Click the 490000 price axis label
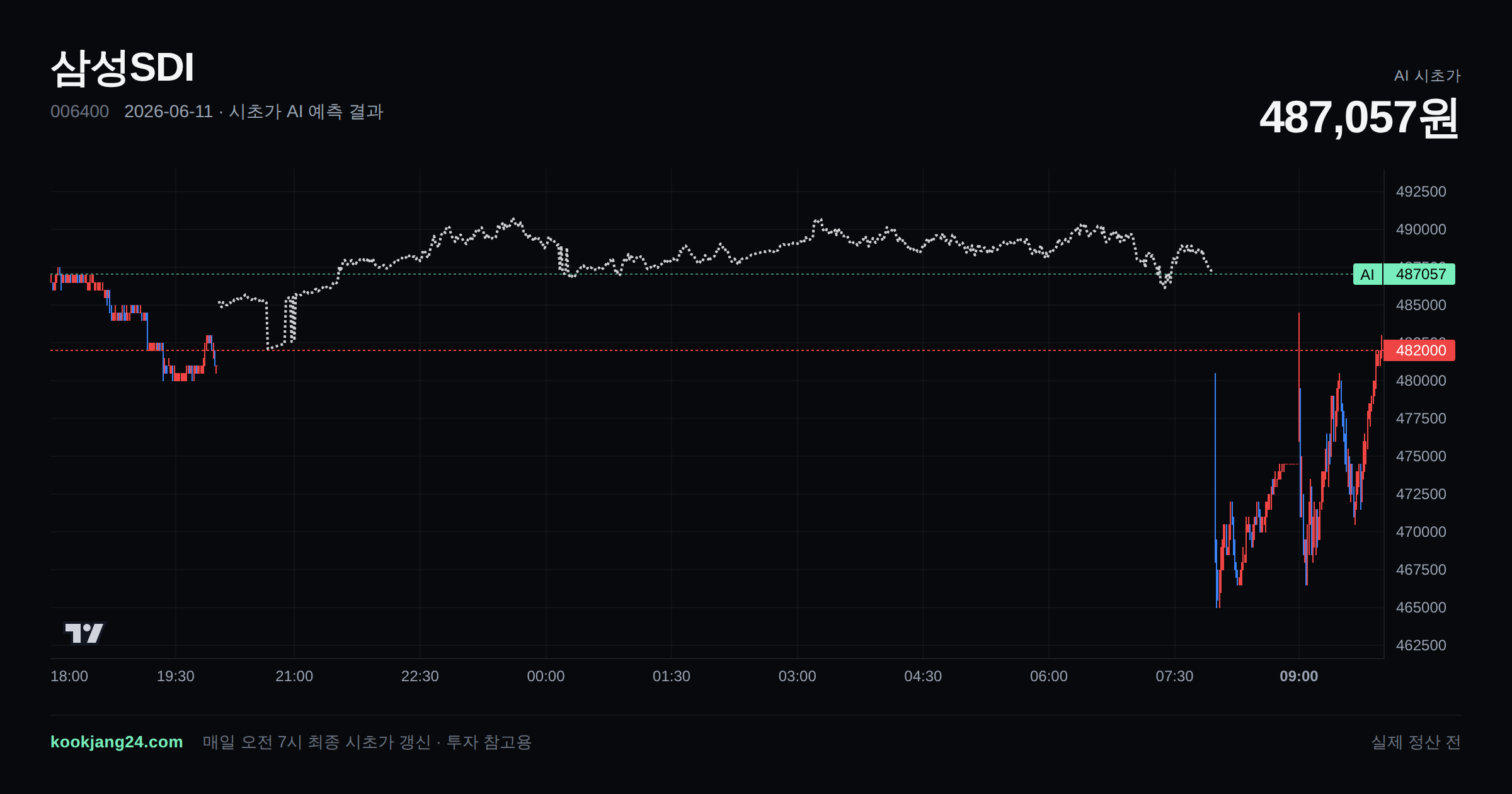The height and width of the screenshot is (794, 1512). 1421,229
